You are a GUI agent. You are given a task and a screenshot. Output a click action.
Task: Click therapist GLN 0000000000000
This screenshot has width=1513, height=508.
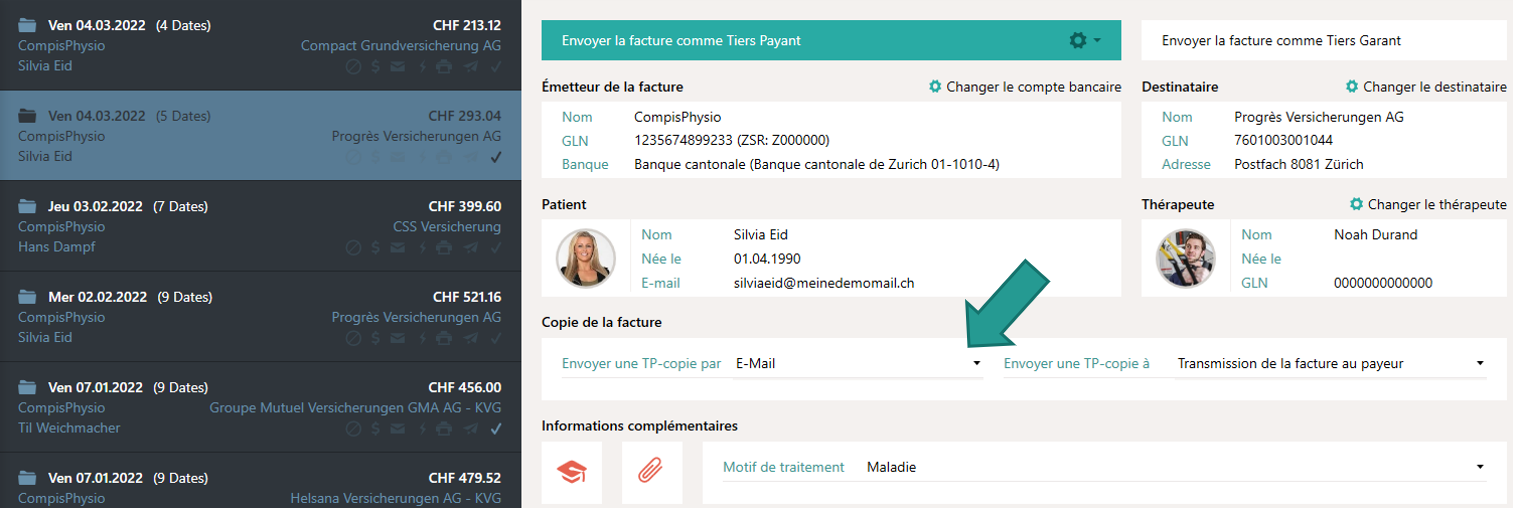pyautogui.click(x=1383, y=283)
